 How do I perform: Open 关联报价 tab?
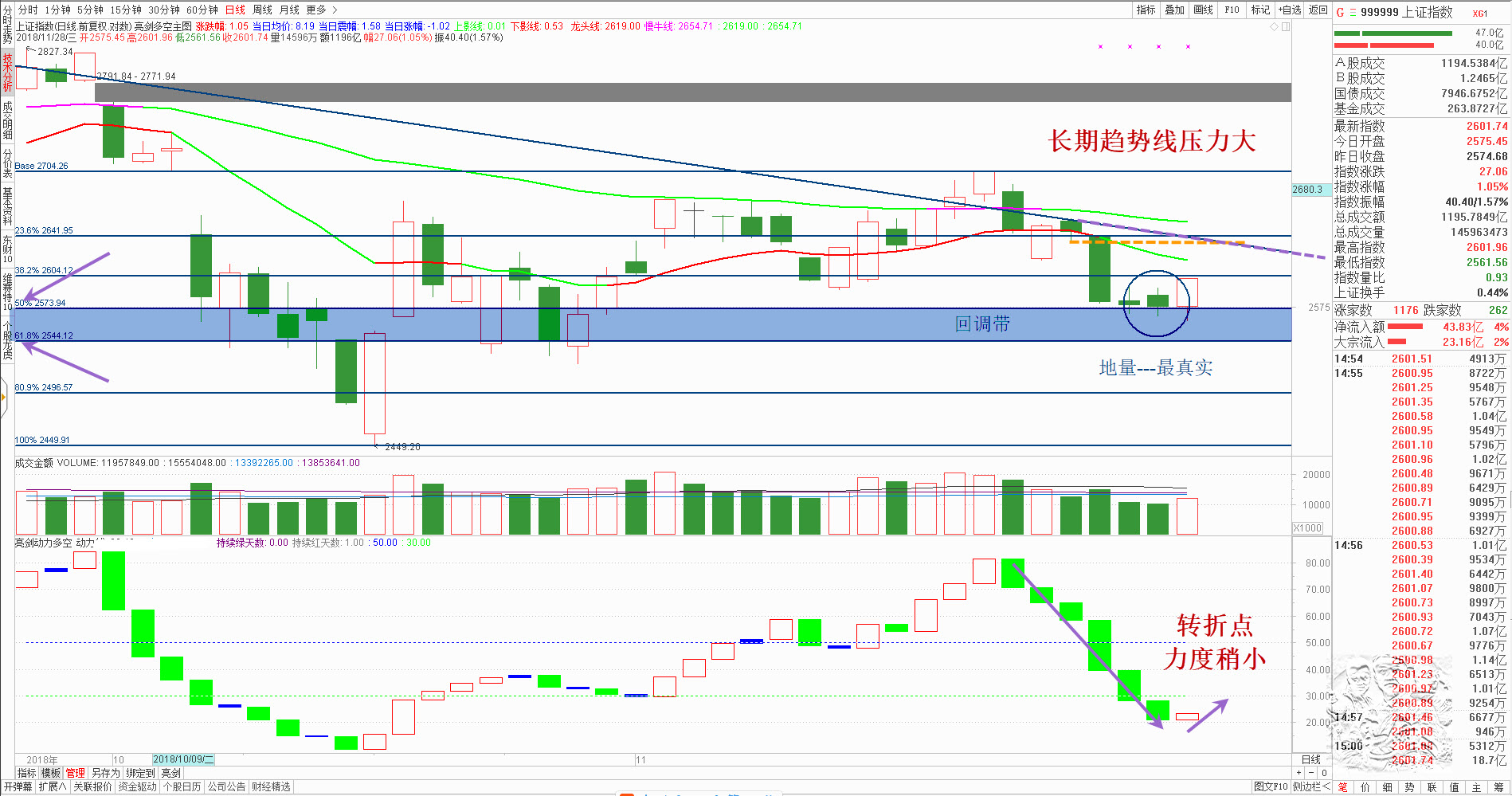(93, 787)
